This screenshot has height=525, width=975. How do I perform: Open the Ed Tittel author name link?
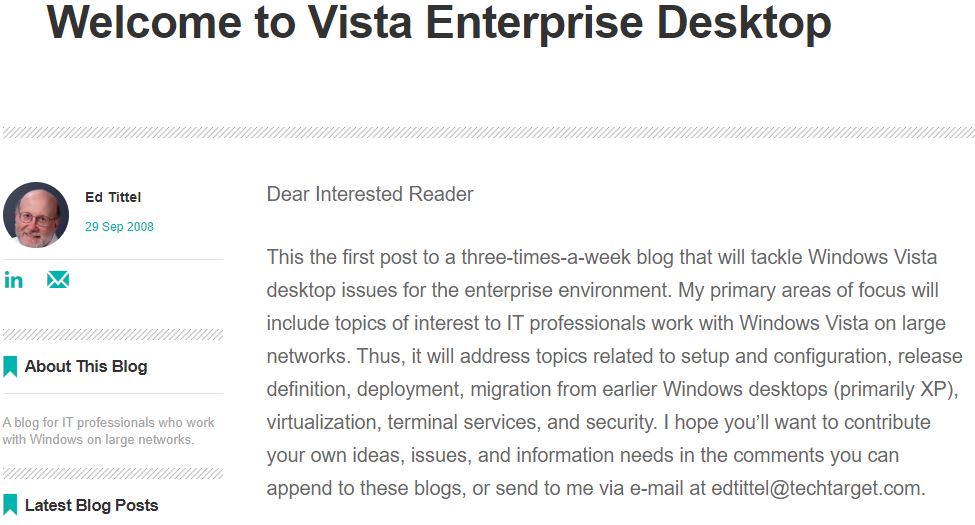pos(113,197)
